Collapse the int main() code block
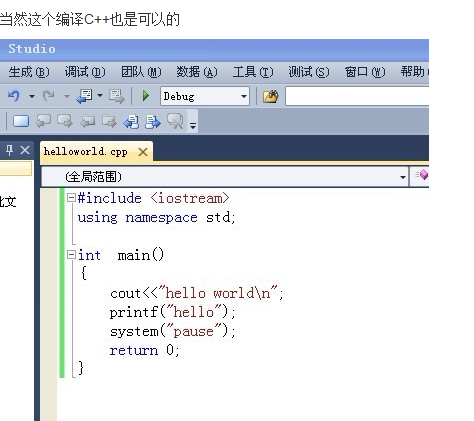This screenshot has height=421, width=474. coord(71,255)
